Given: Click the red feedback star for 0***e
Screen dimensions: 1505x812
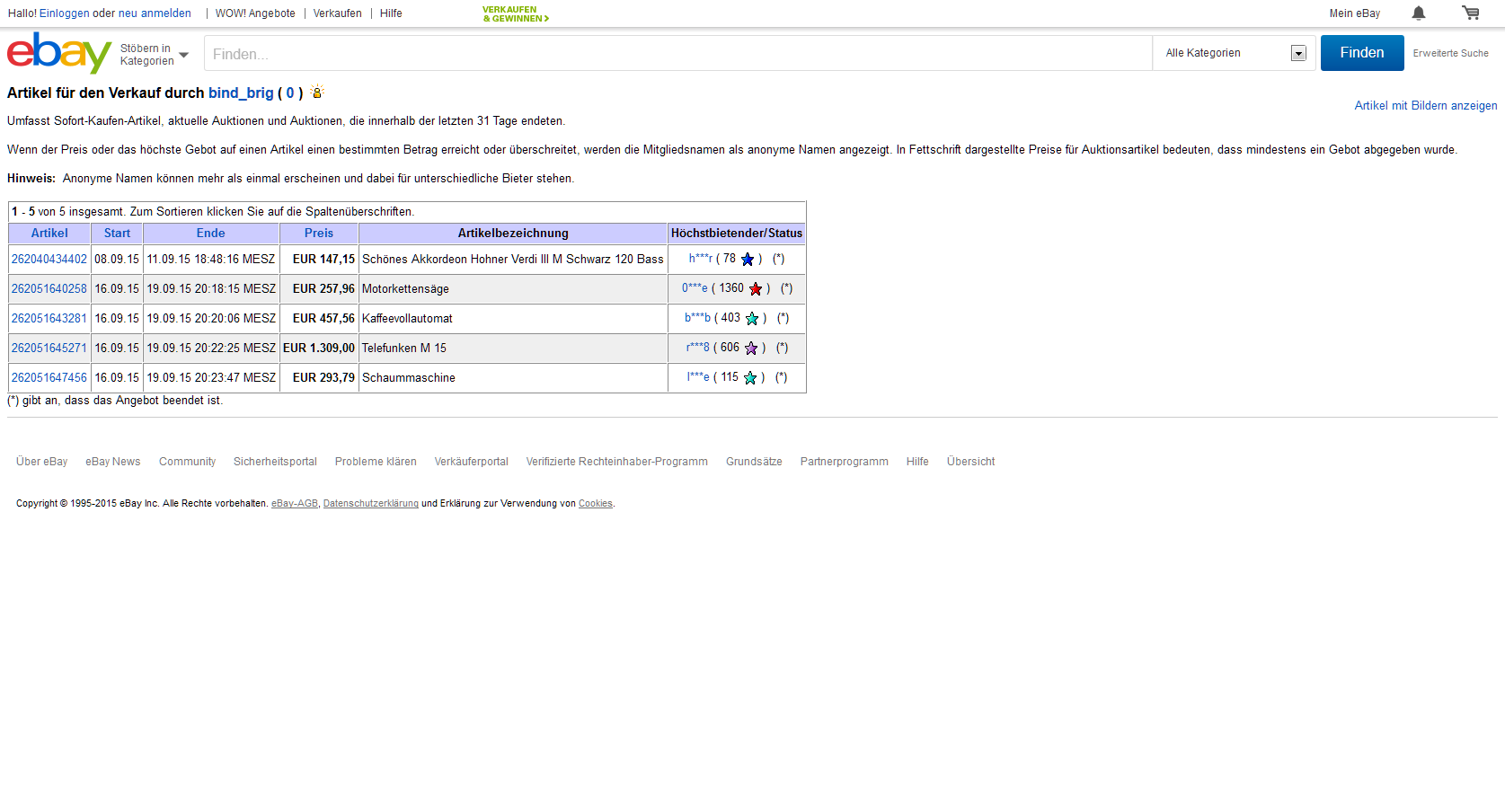Looking at the screenshot, I should [756, 289].
